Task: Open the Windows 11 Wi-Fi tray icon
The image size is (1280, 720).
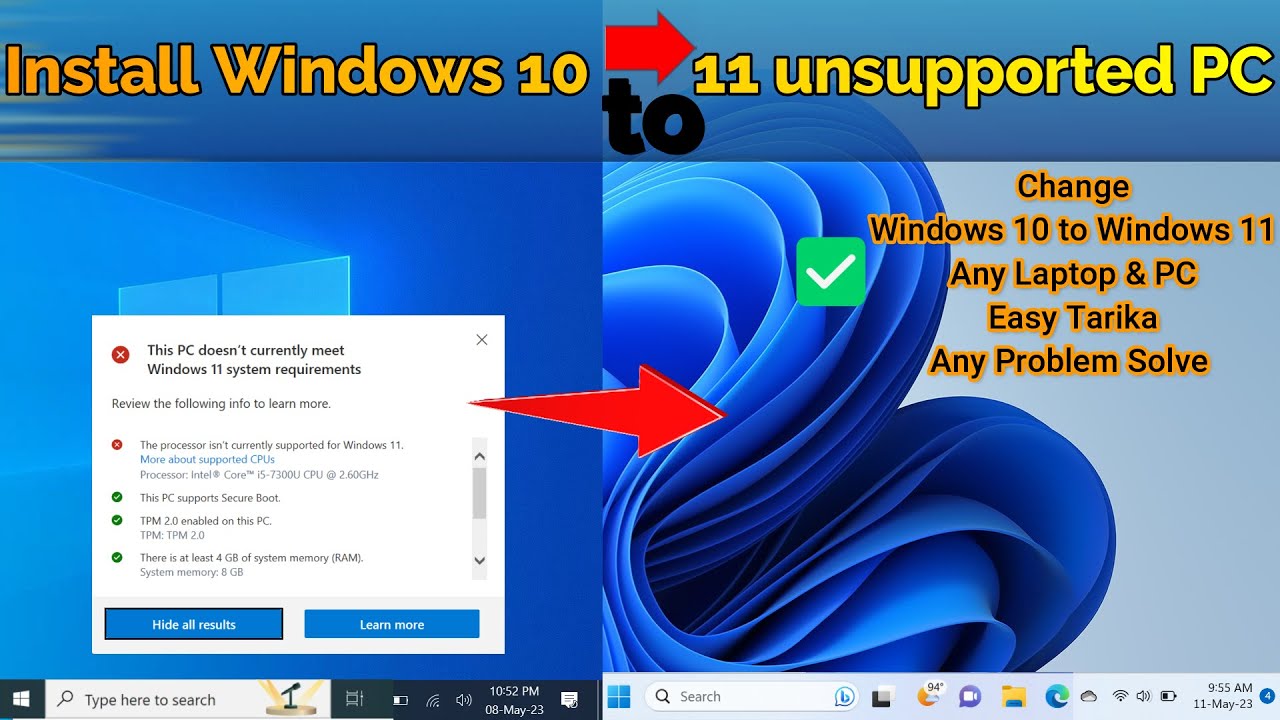Action: 1120,696
